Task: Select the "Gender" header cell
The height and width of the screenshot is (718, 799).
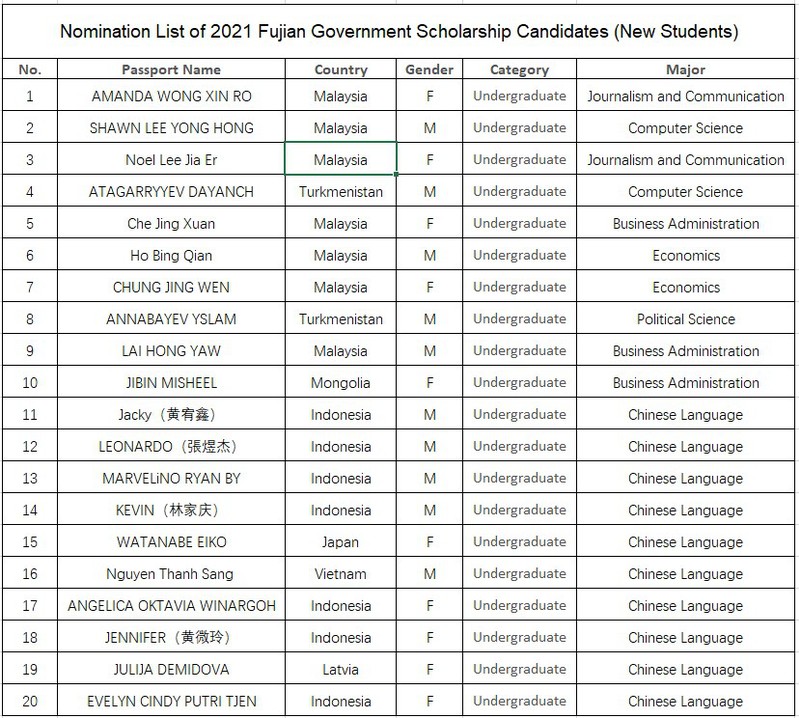Action: click(430, 70)
